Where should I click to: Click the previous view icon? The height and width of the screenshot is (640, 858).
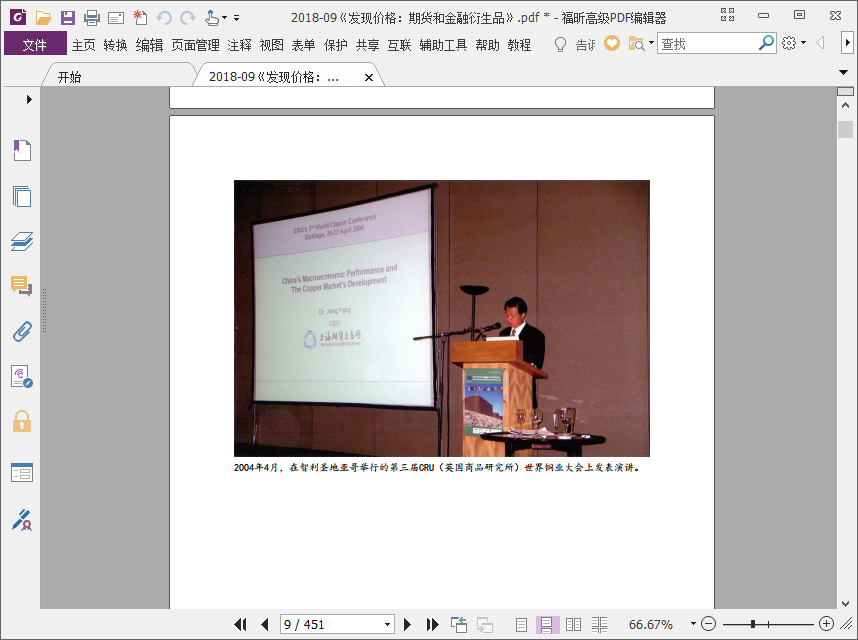pos(459,624)
